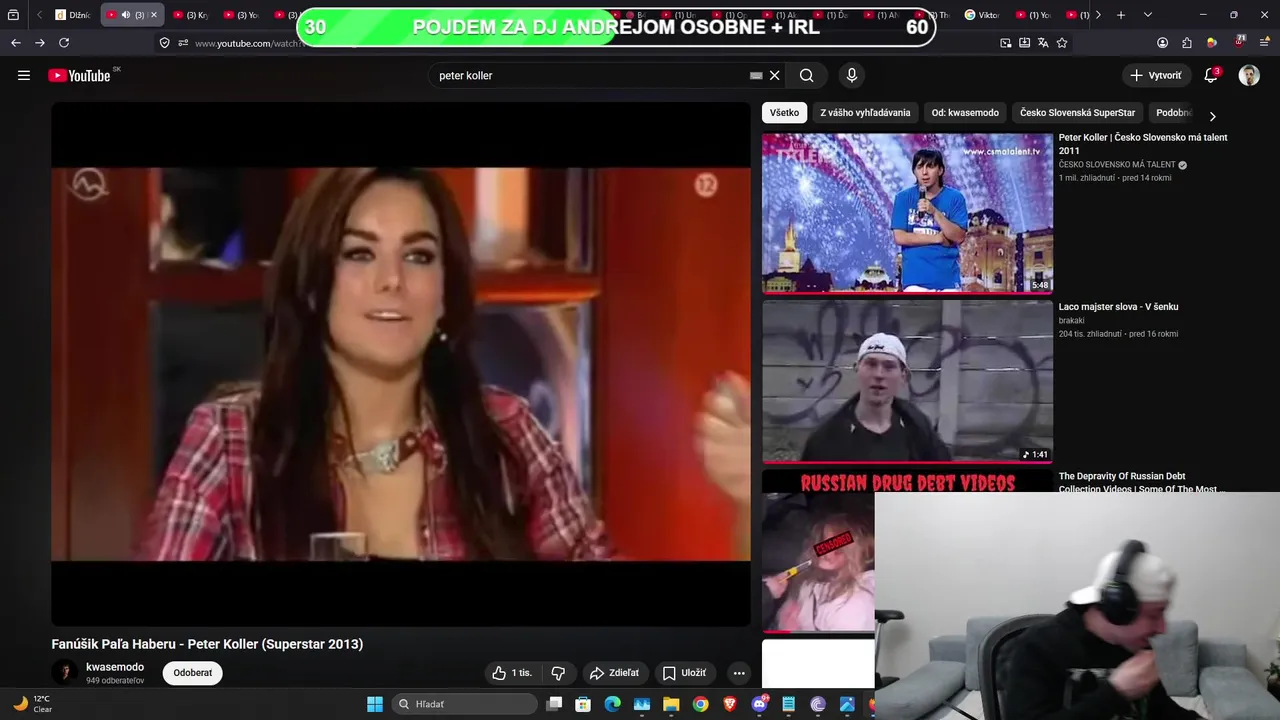
Task: Go forward in browser history
Action: (40, 43)
